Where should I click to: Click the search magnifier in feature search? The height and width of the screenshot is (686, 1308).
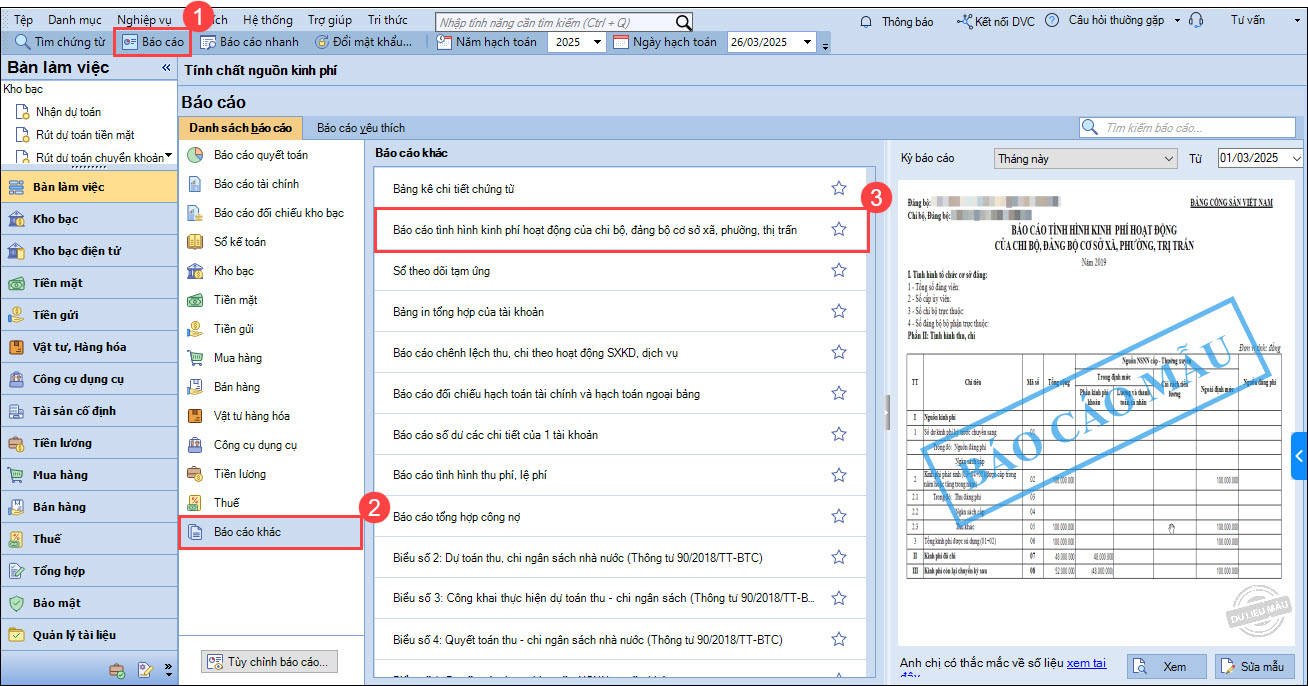click(x=684, y=21)
